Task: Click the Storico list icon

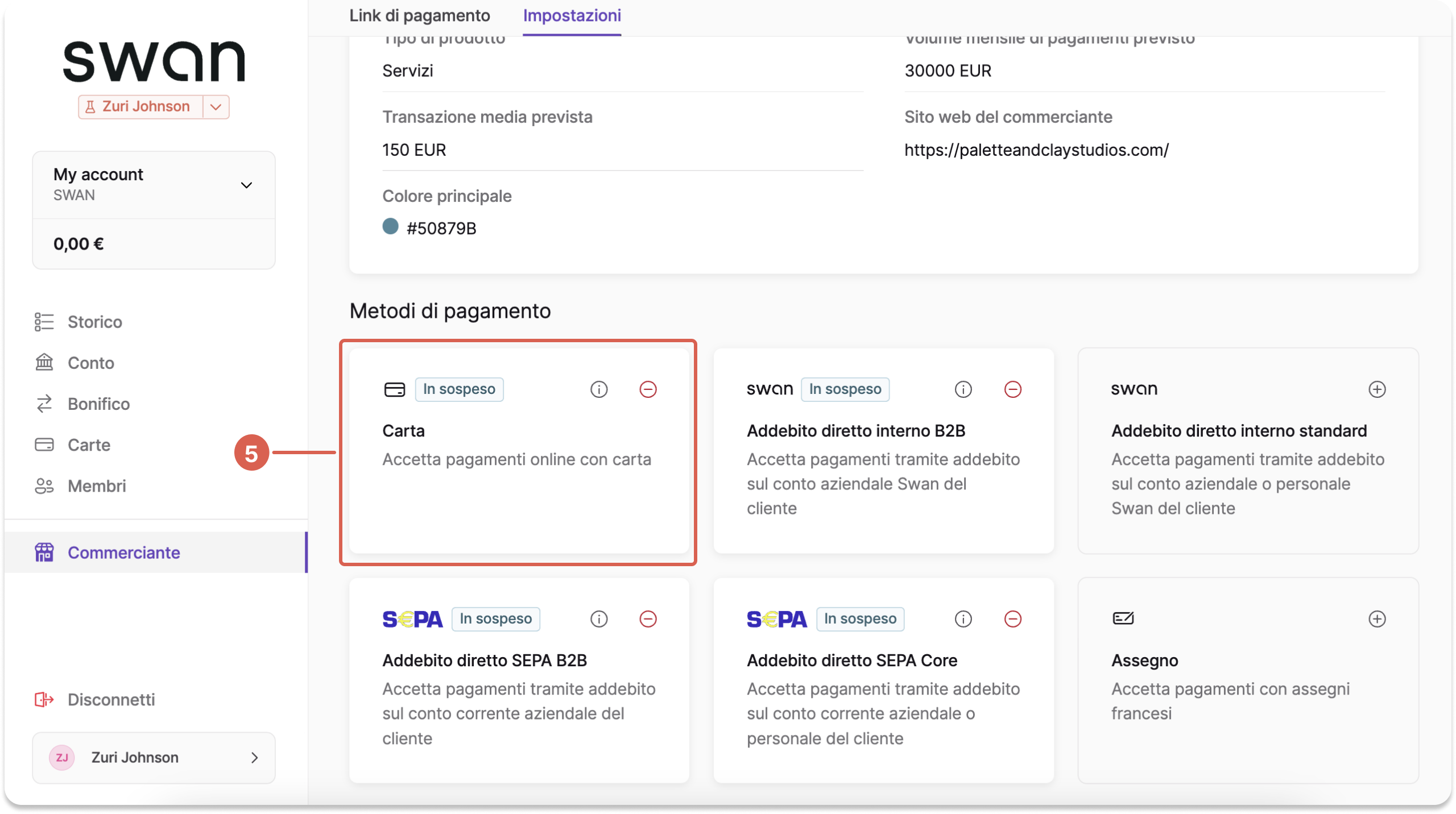Action: (44, 322)
